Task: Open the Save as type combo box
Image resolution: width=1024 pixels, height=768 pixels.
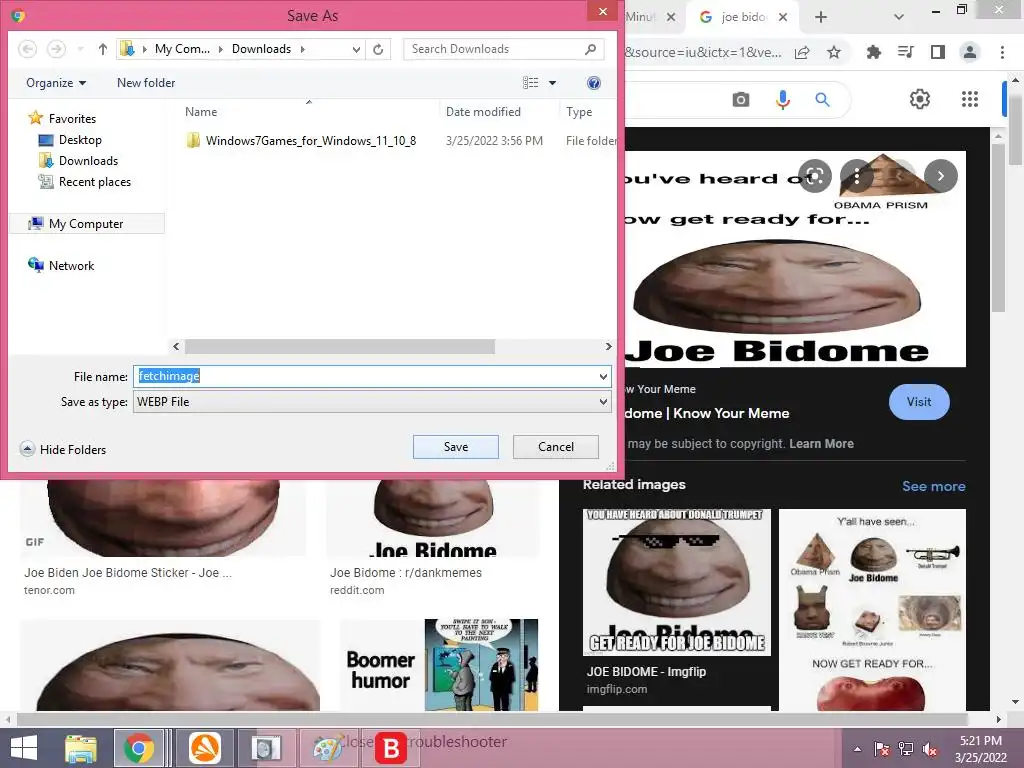Action: tap(372, 402)
